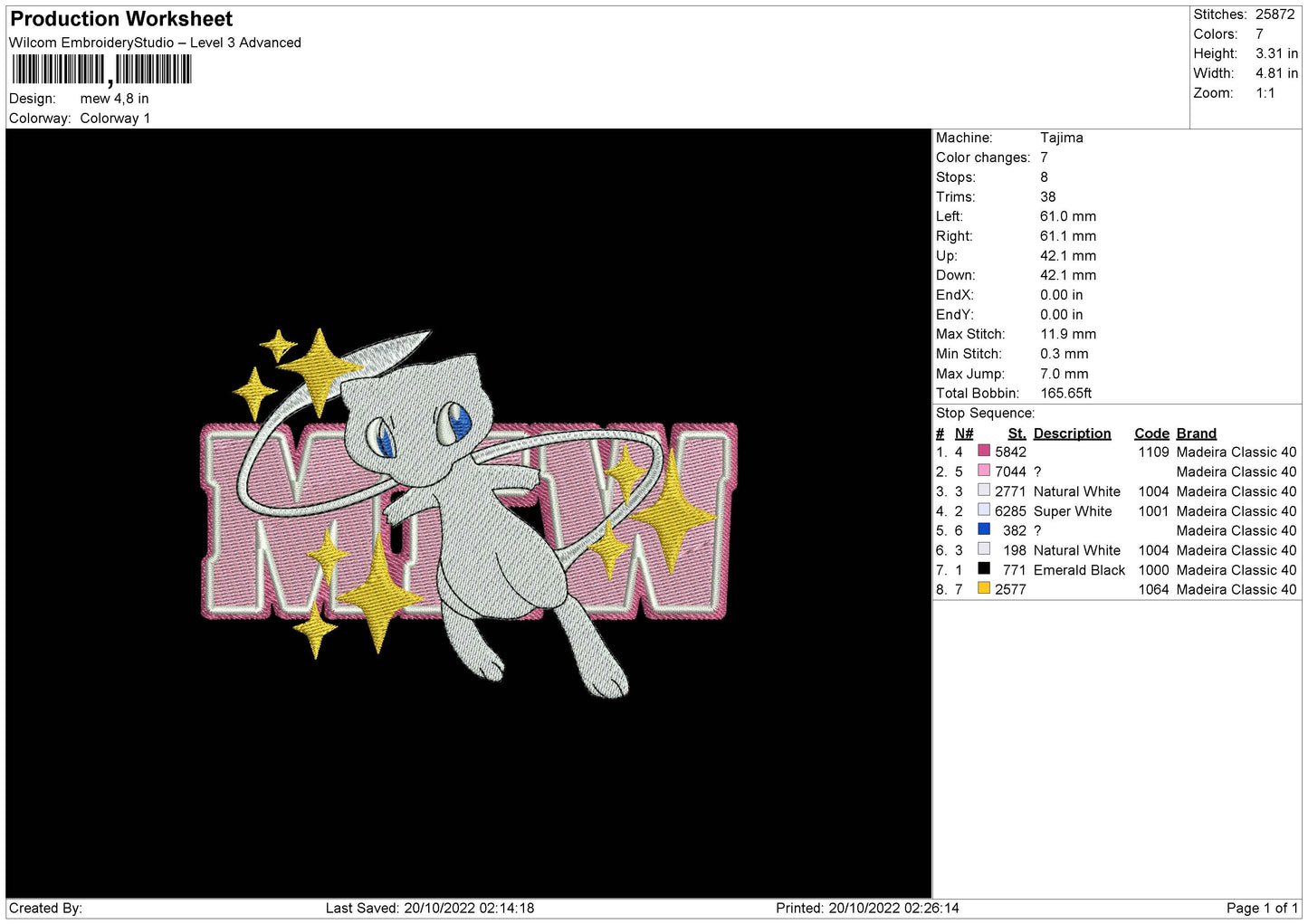Click code 1109 in stop row 1
Screen dimensions: 1308x924
[x=1153, y=452]
